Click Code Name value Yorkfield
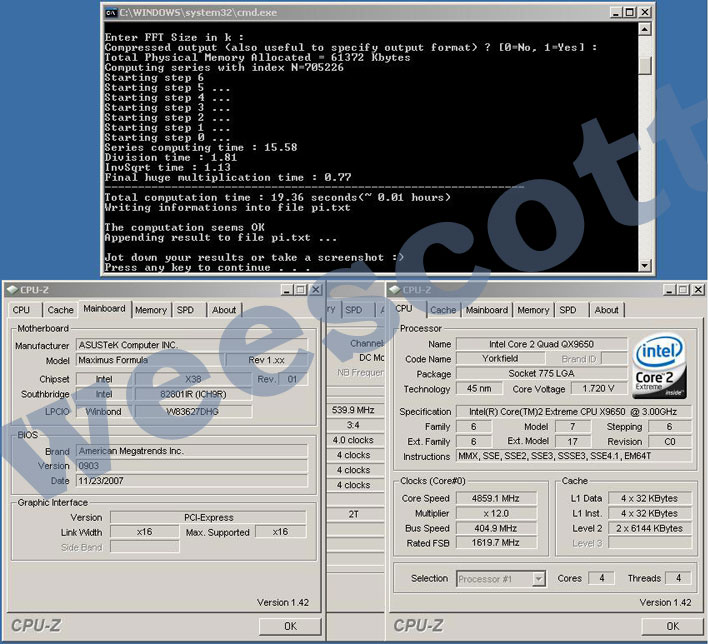Screen dimensions: 708x644 [500, 359]
